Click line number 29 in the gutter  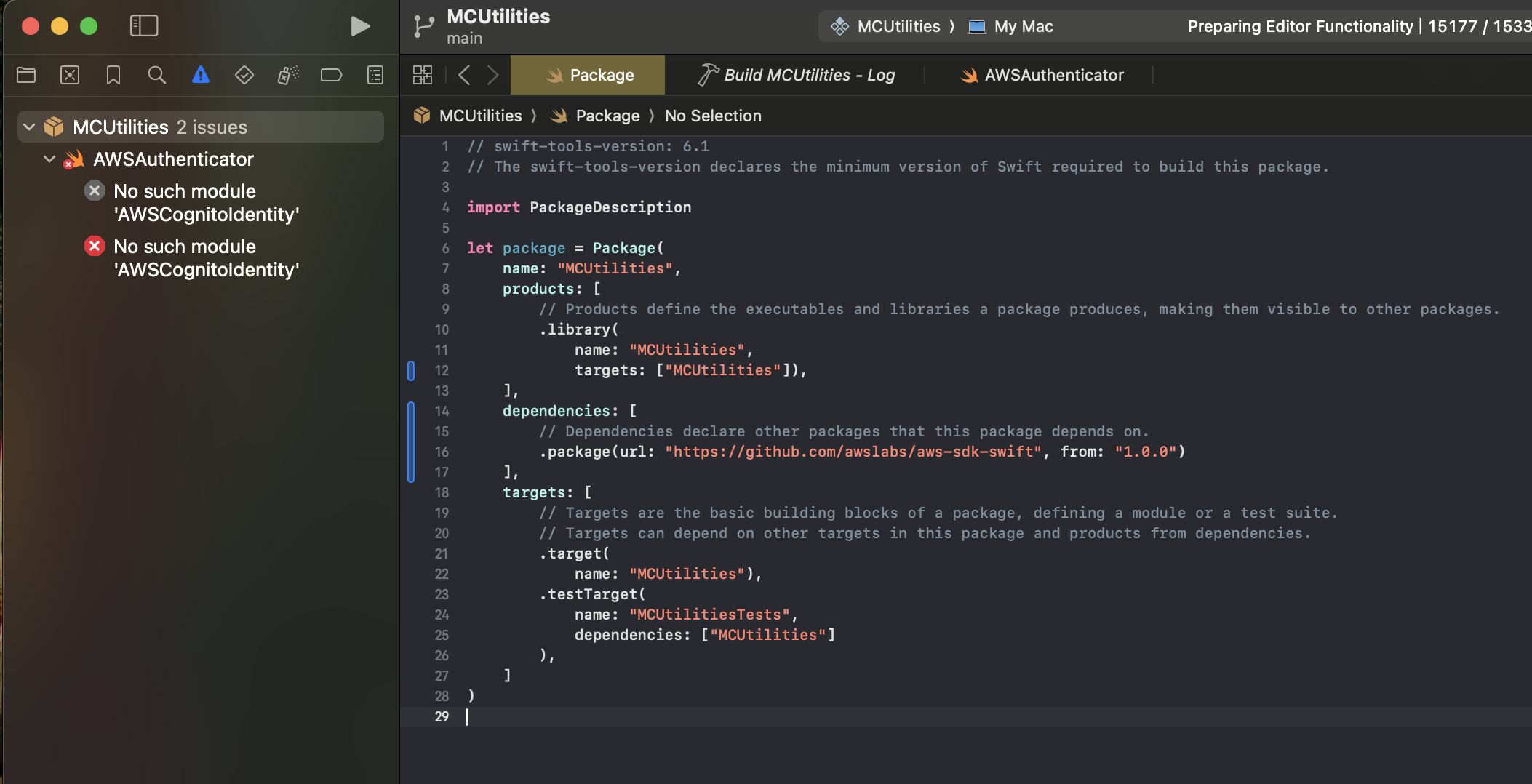(x=442, y=716)
